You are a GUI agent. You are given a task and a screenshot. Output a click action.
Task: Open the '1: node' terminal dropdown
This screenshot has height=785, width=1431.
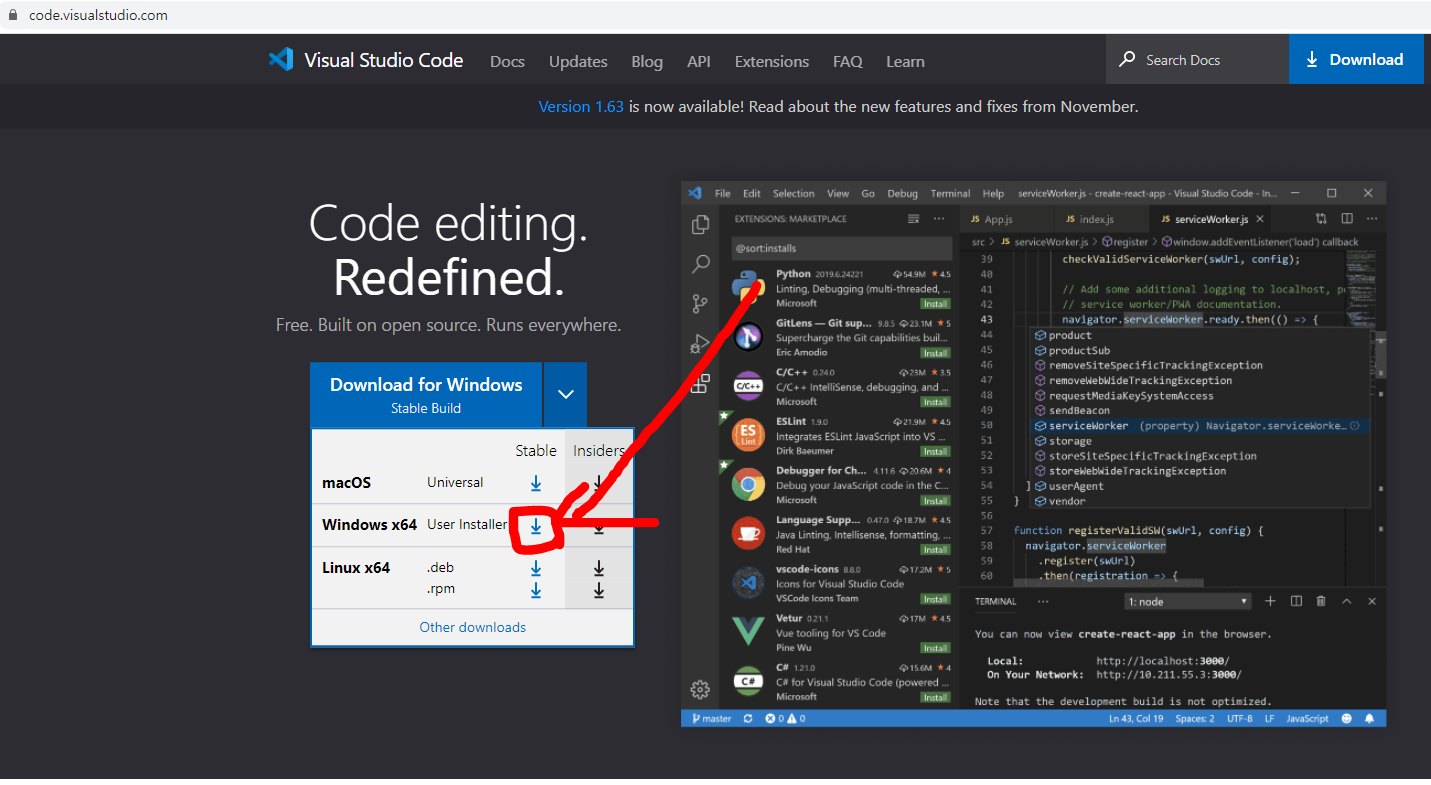coord(1188,601)
